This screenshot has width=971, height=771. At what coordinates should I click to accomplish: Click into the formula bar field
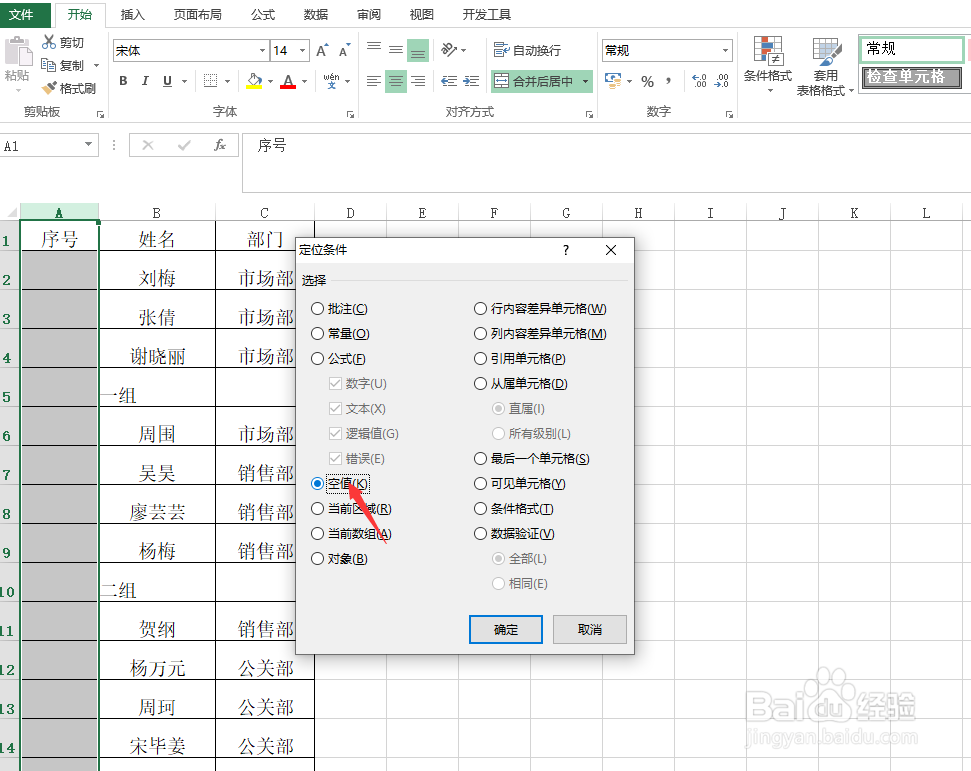pos(606,163)
